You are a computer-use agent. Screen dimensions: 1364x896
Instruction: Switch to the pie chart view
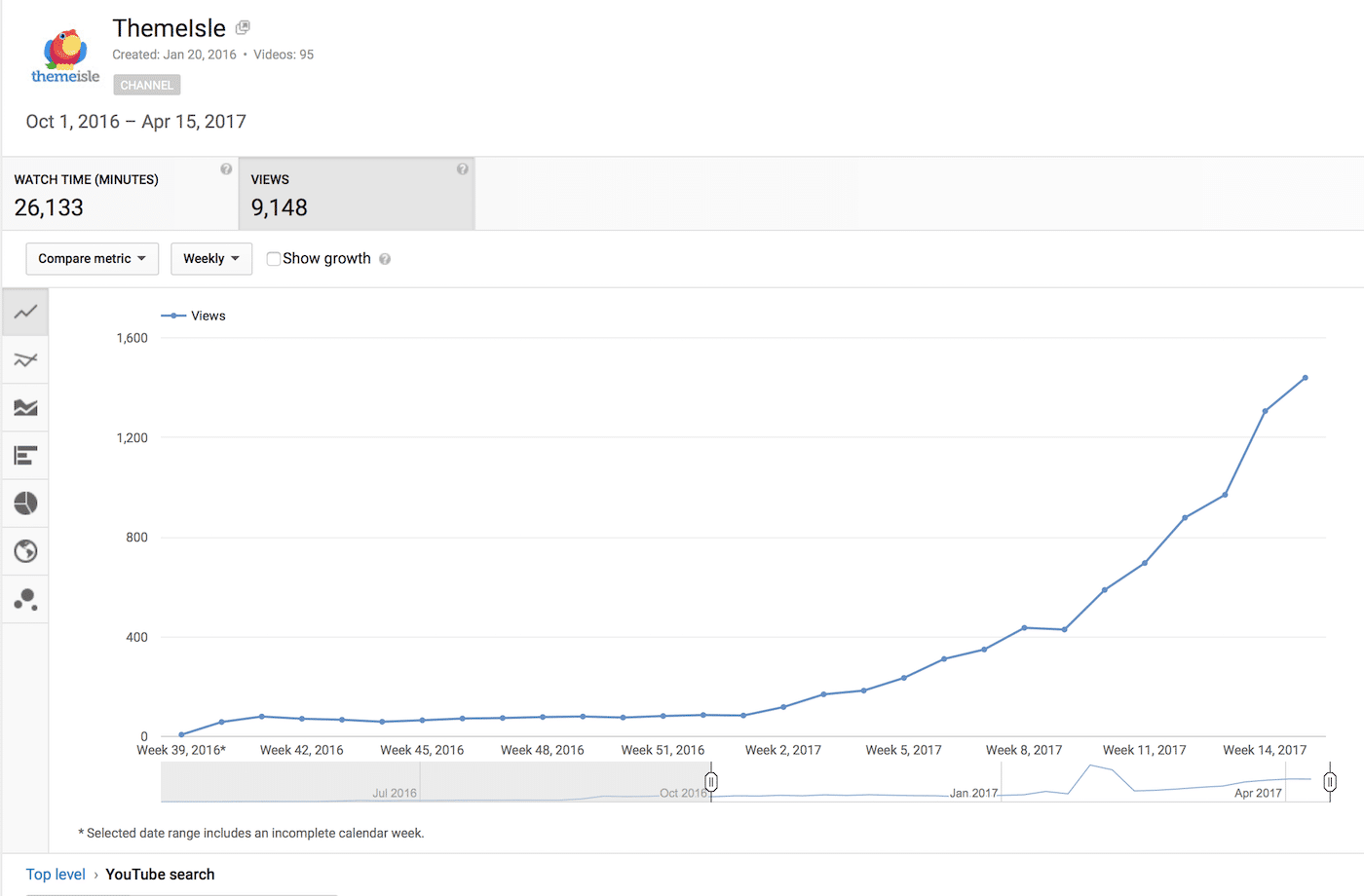click(25, 503)
